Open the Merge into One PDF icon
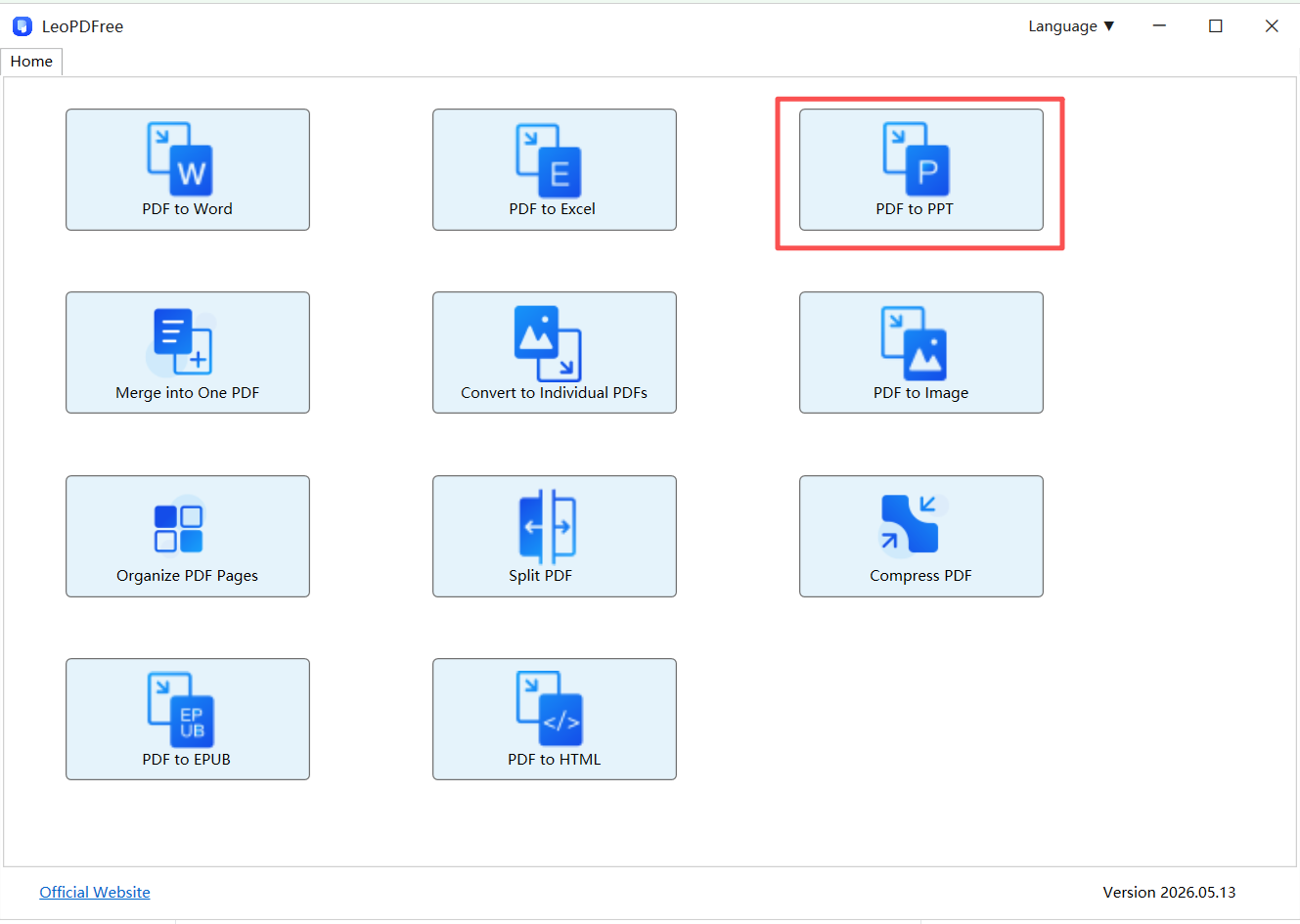 (x=182, y=342)
